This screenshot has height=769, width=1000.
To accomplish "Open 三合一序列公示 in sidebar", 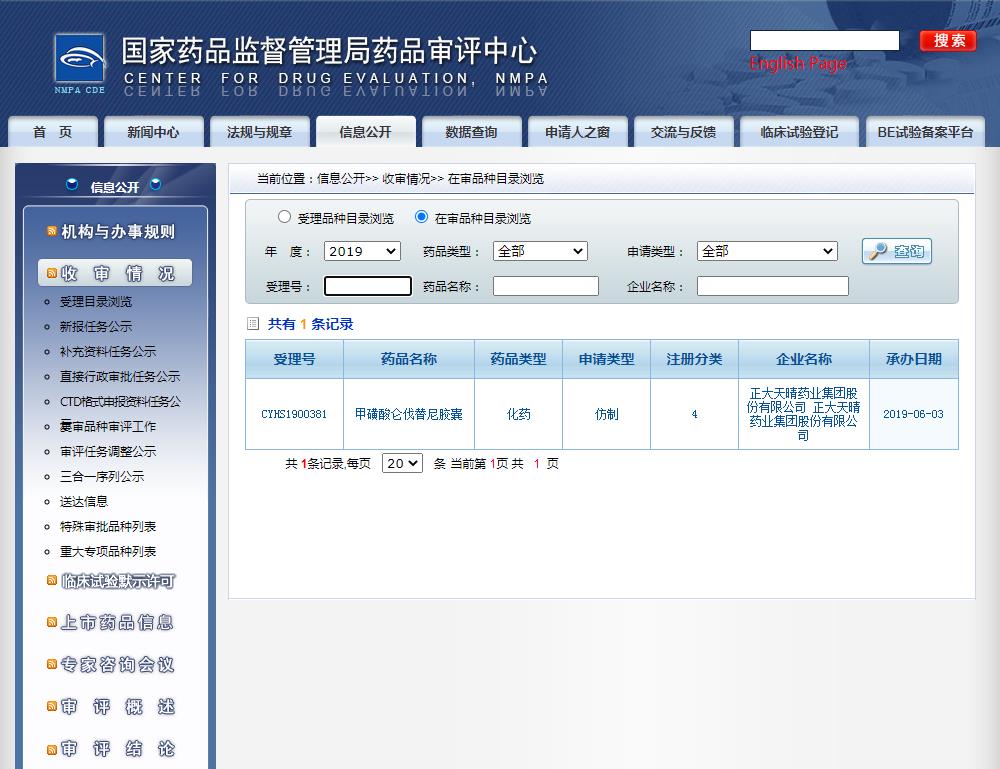I will point(102,476).
